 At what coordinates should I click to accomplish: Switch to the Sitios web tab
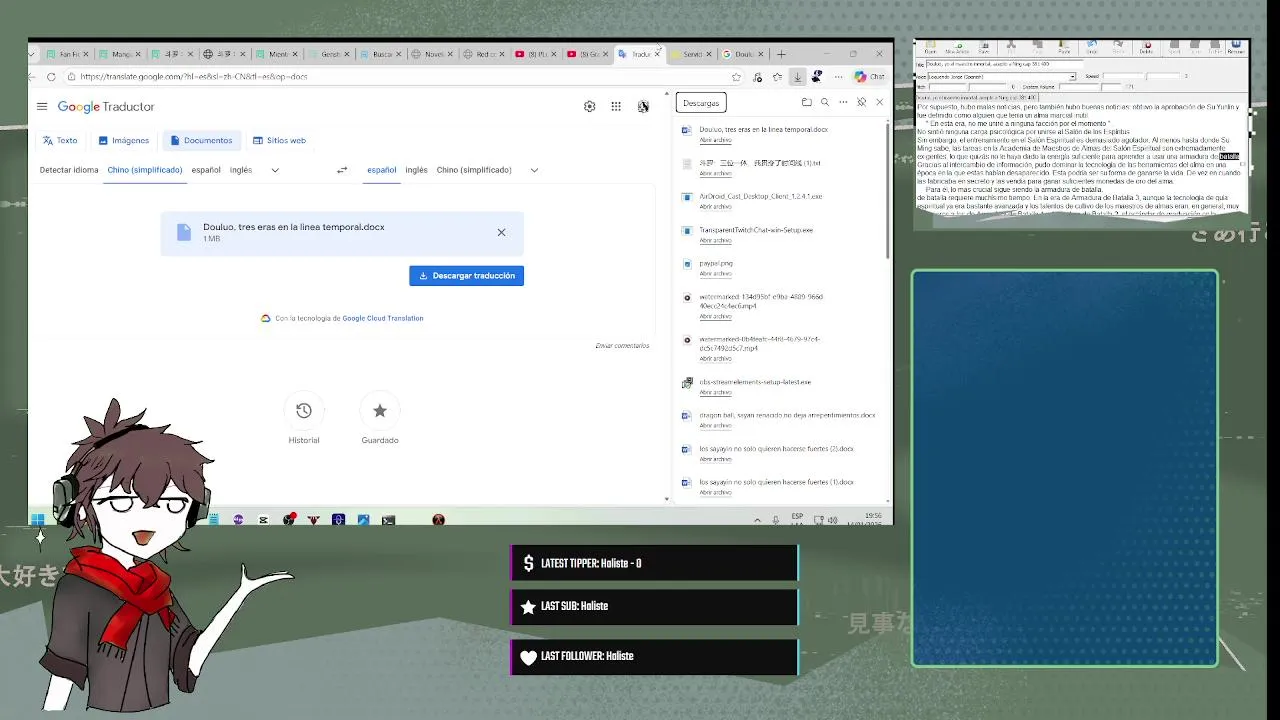[x=279, y=140]
